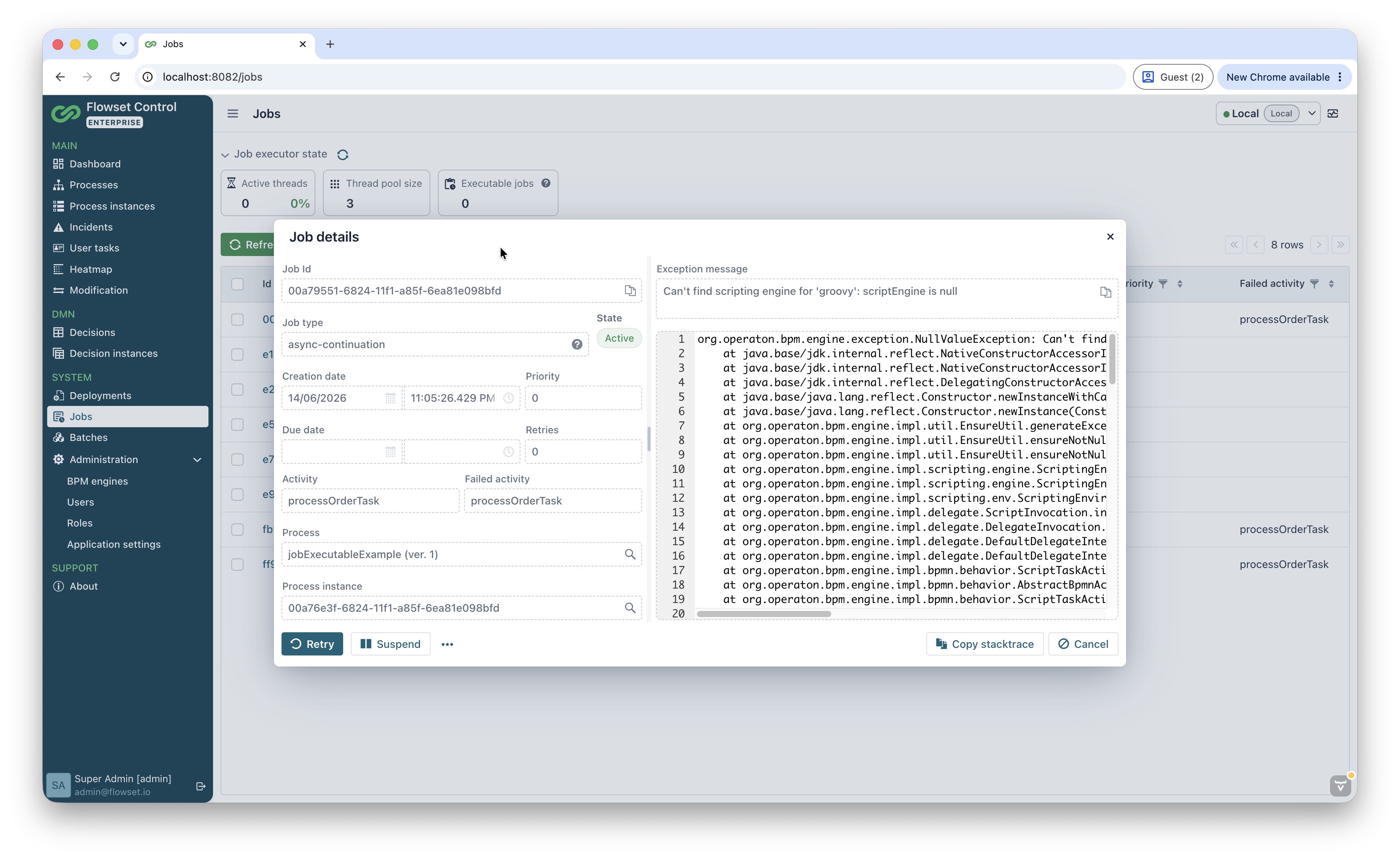
Task: Close the Job details dialog
Action: [x=1110, y=236]
